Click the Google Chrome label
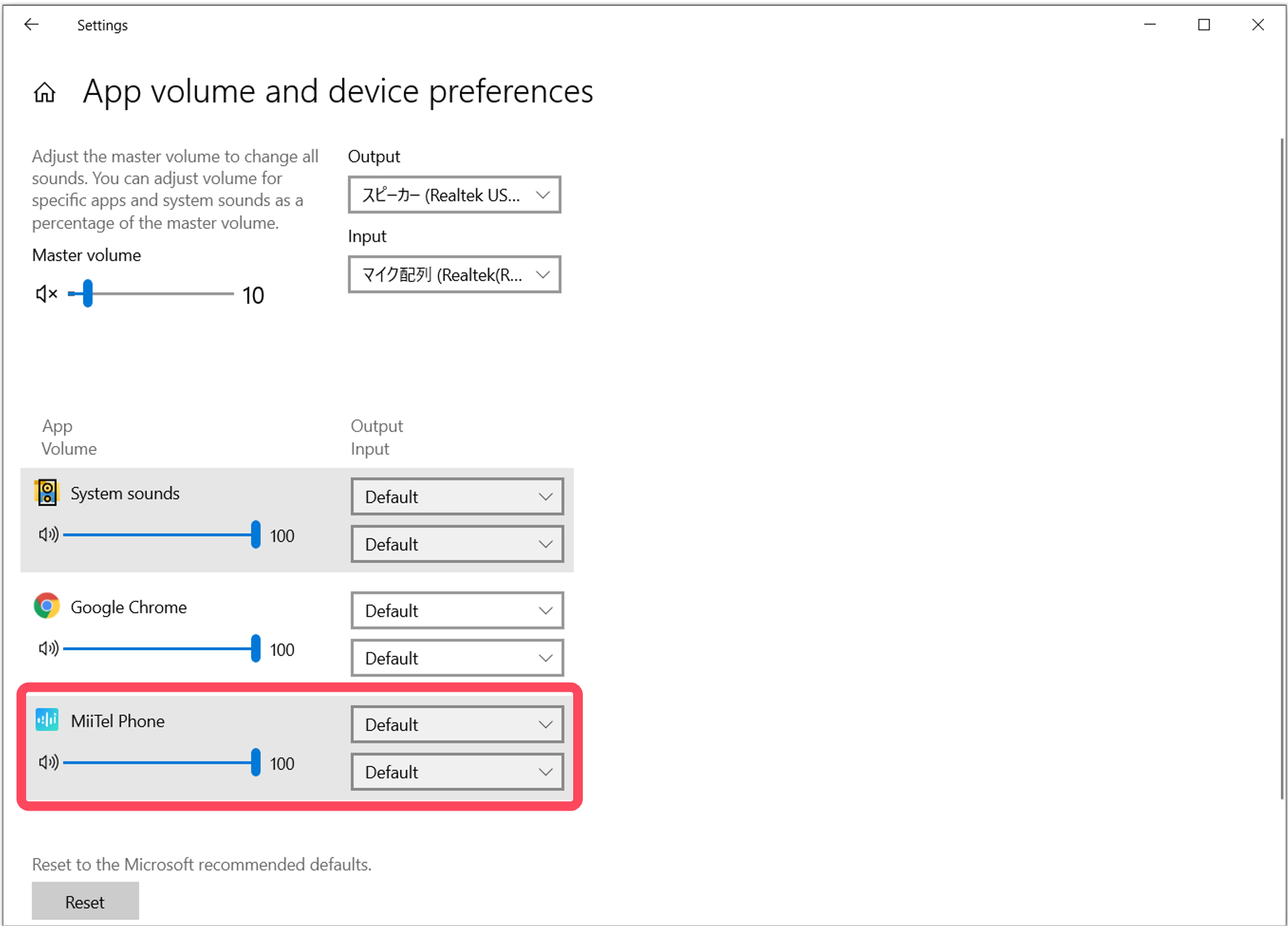Image resolution: width=1288 pixels, height=926 pixels. [129, 607]
